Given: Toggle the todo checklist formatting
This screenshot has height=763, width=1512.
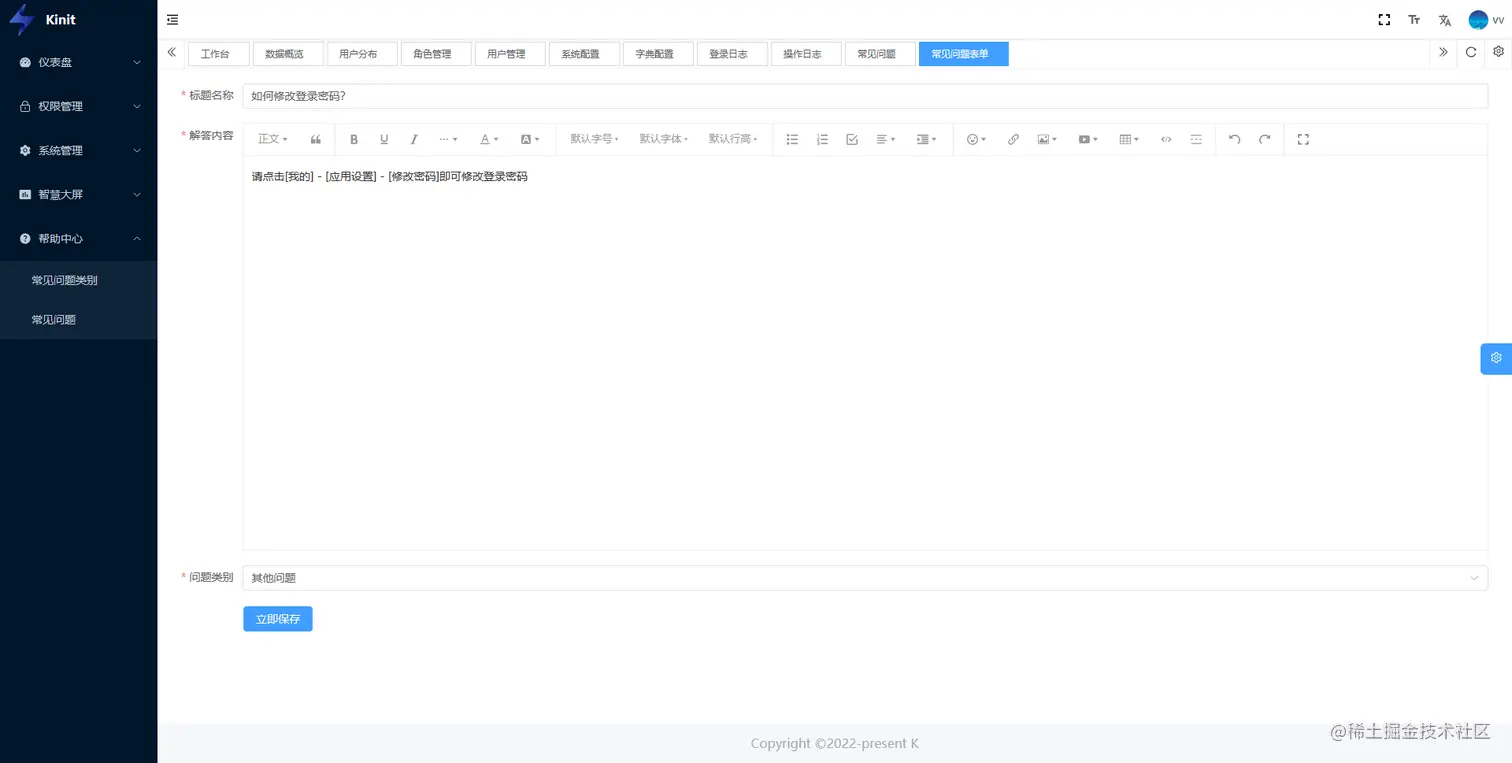Looking at the screenshot, I should (x=852, y=139).
